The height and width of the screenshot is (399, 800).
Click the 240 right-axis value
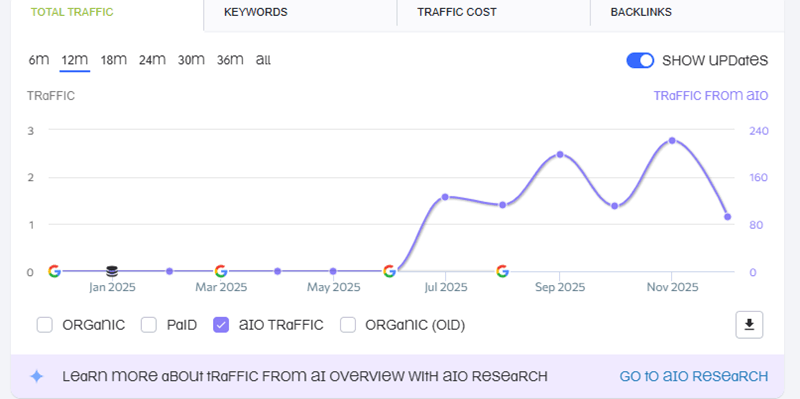(759, 131)
